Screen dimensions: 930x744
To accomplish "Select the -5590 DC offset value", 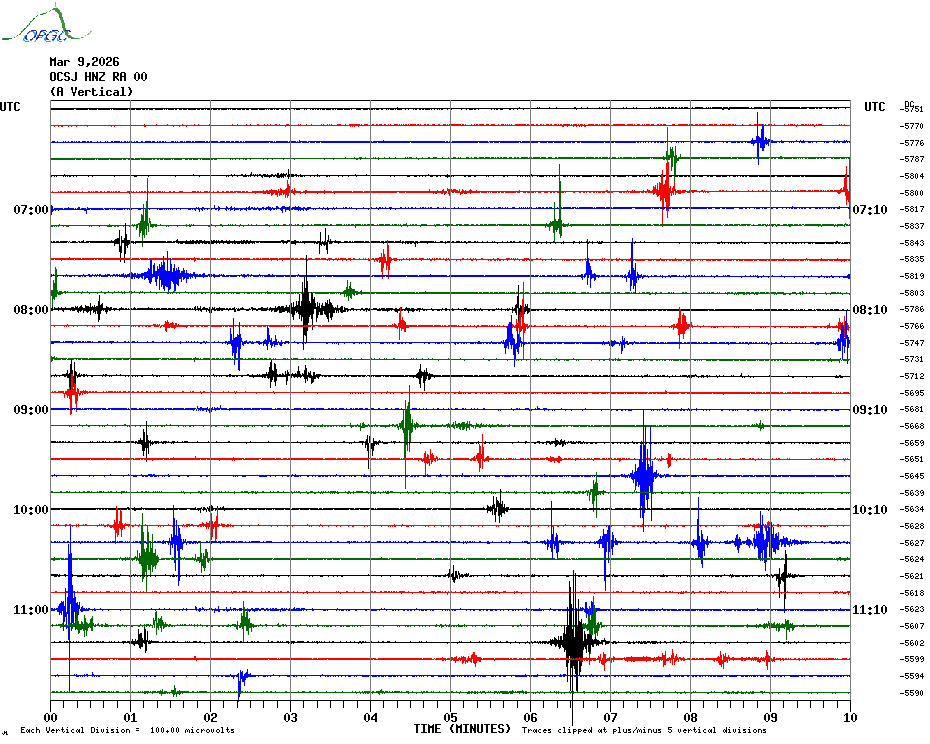I will 912,693.
